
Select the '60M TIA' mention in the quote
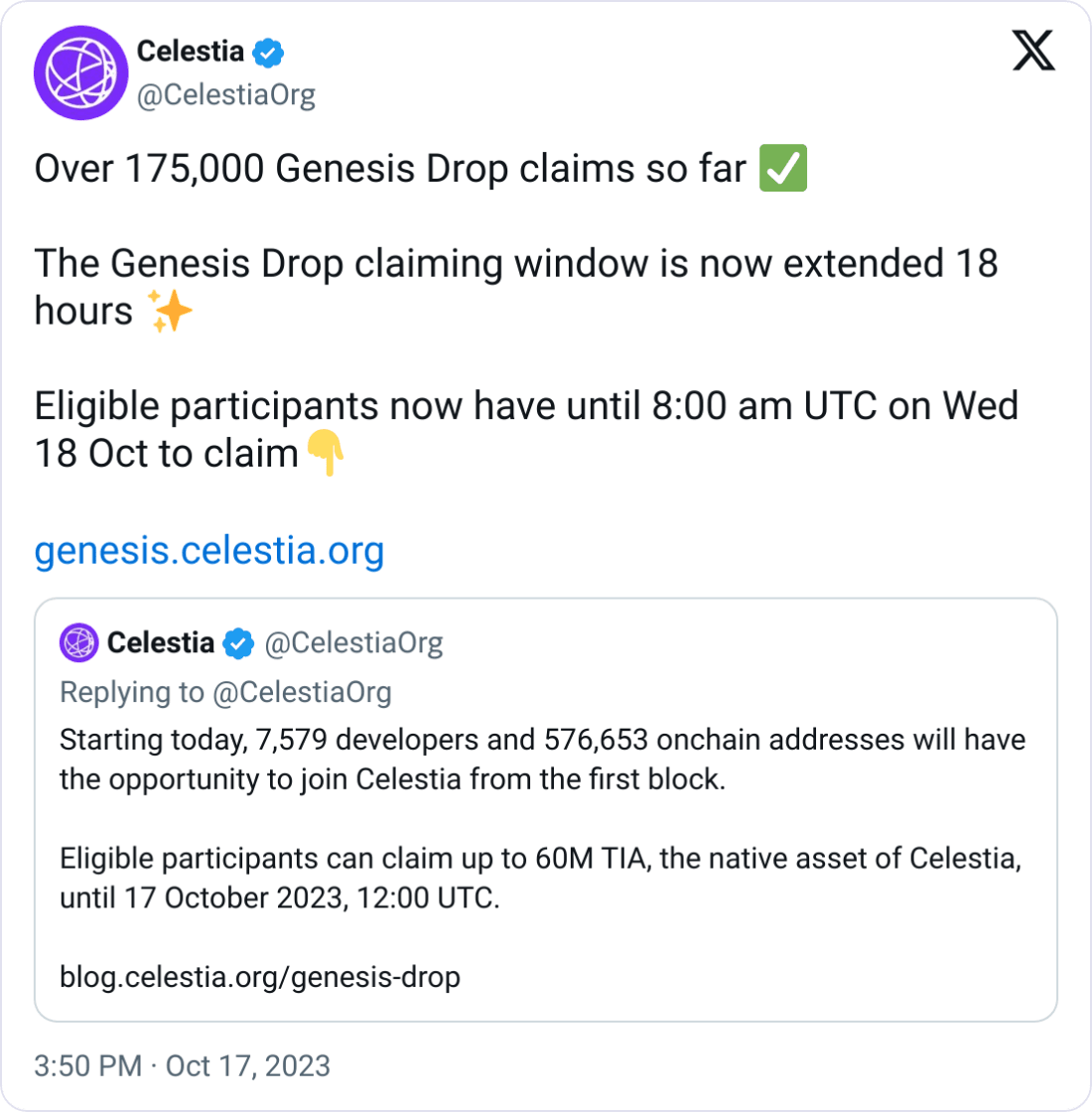(589, 859)
